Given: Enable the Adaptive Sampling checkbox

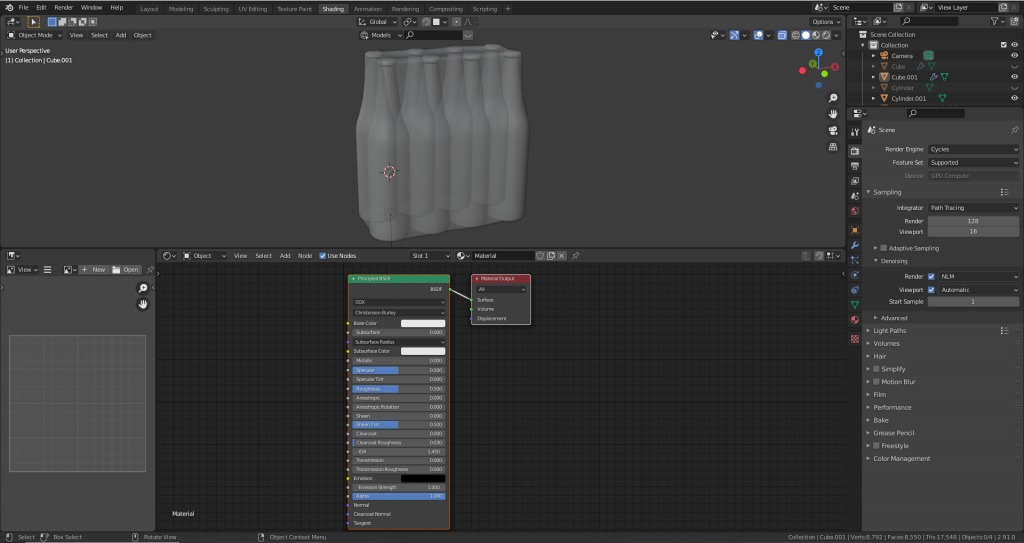Looking at the screenshot, I should (x=884, y=247).
